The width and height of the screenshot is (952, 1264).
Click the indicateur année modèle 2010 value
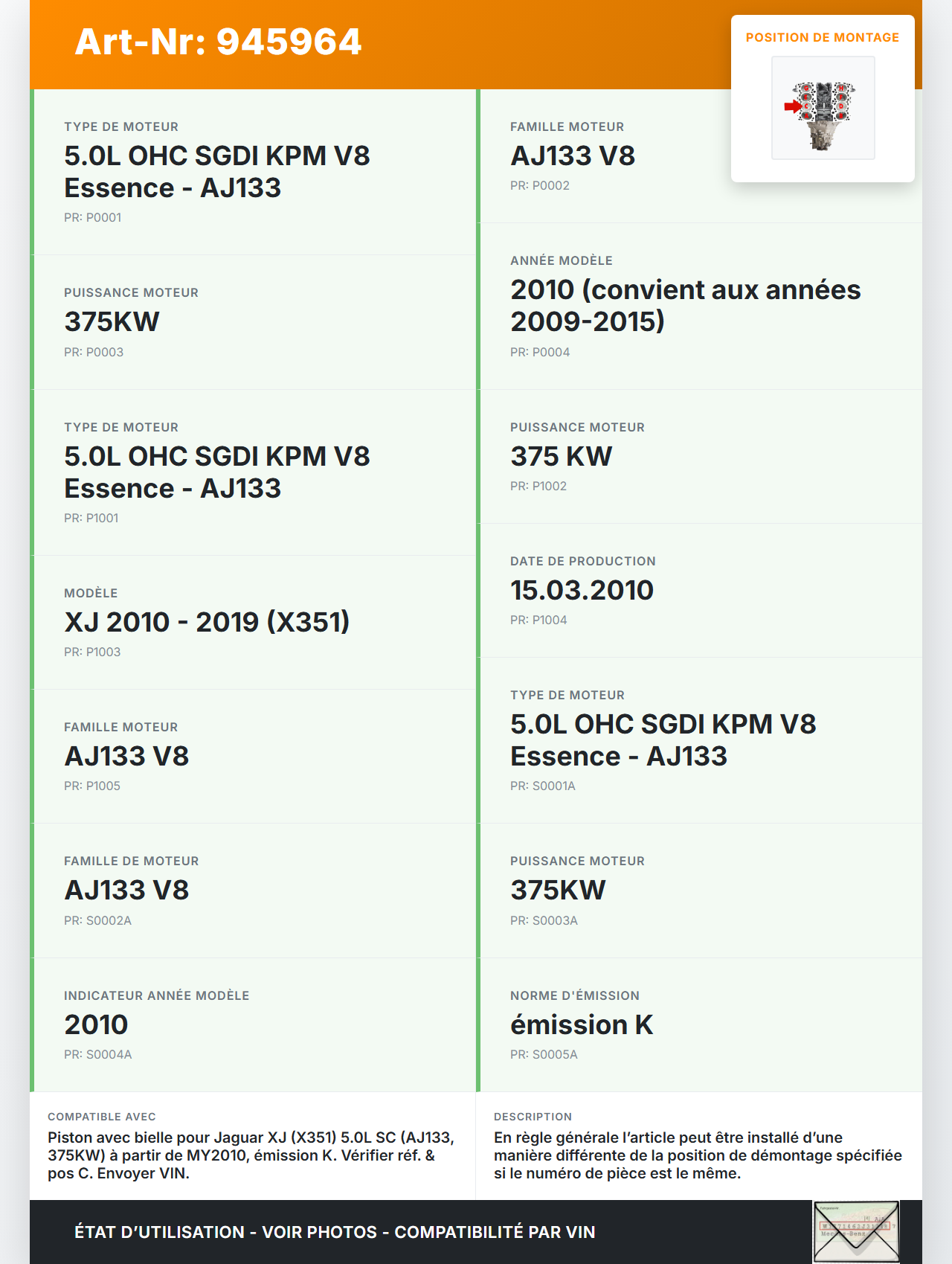(96, 1024)
